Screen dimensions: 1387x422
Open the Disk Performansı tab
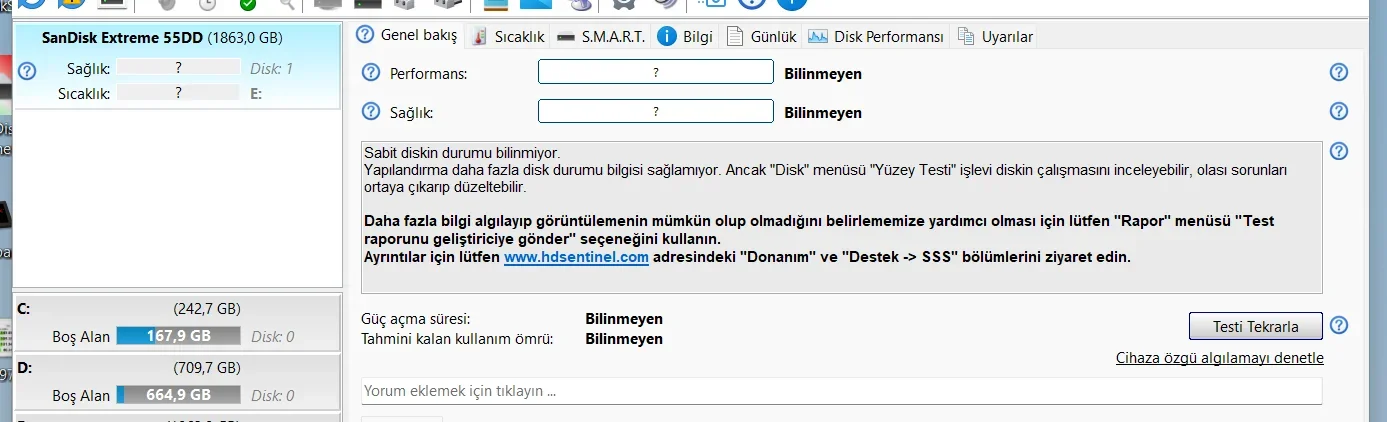[876, 36]
